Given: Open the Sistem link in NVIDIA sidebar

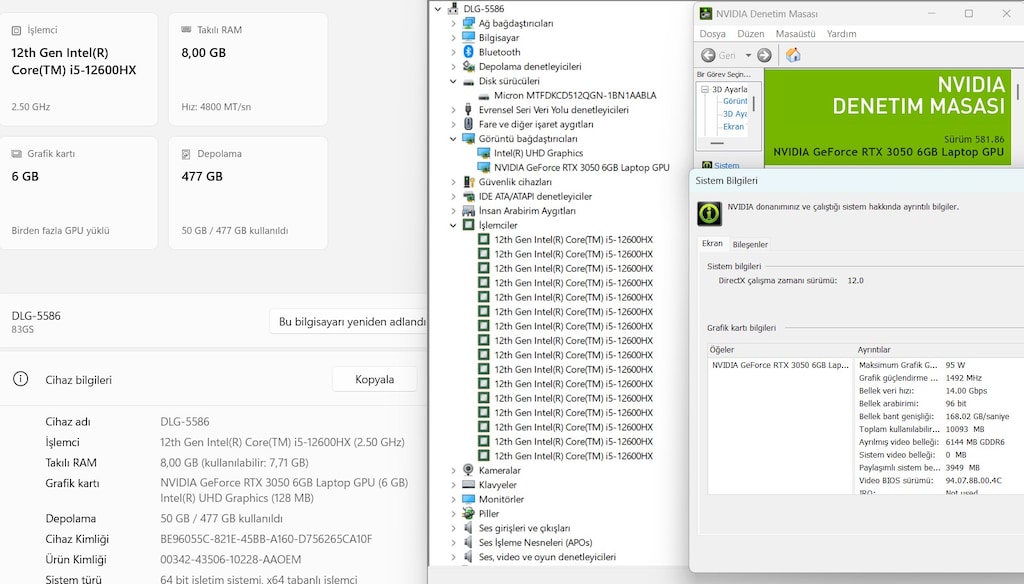Looking at the screenshot, I should click(726, 165).
